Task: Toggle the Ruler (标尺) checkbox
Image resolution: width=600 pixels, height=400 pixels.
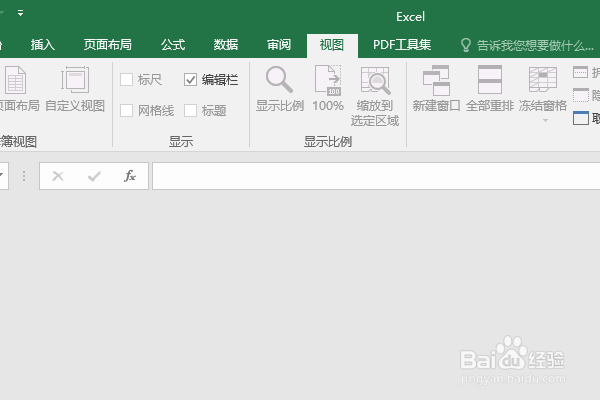Action: click(x=126, y=80)
